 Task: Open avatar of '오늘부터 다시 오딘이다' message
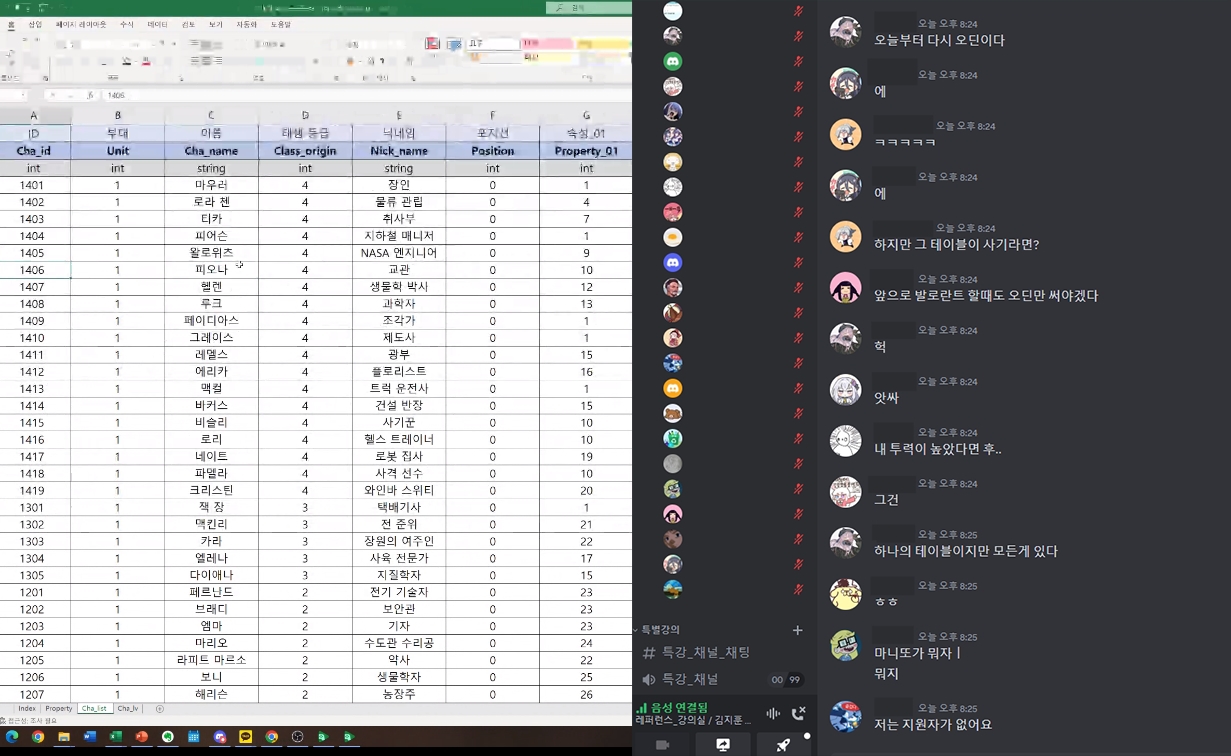pyautogui.click(x=846, y=32)
